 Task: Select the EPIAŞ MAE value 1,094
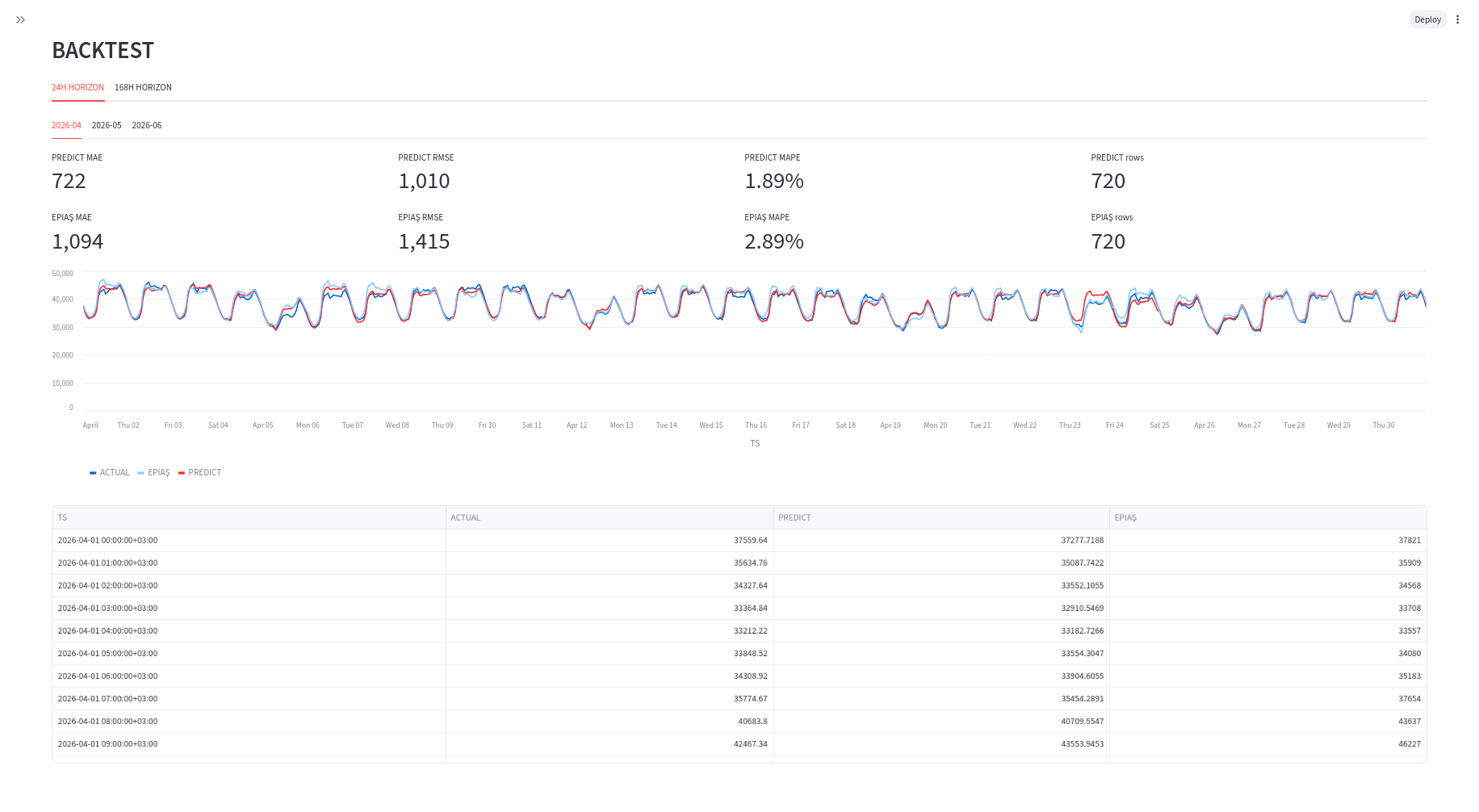[x=78, y=241]
